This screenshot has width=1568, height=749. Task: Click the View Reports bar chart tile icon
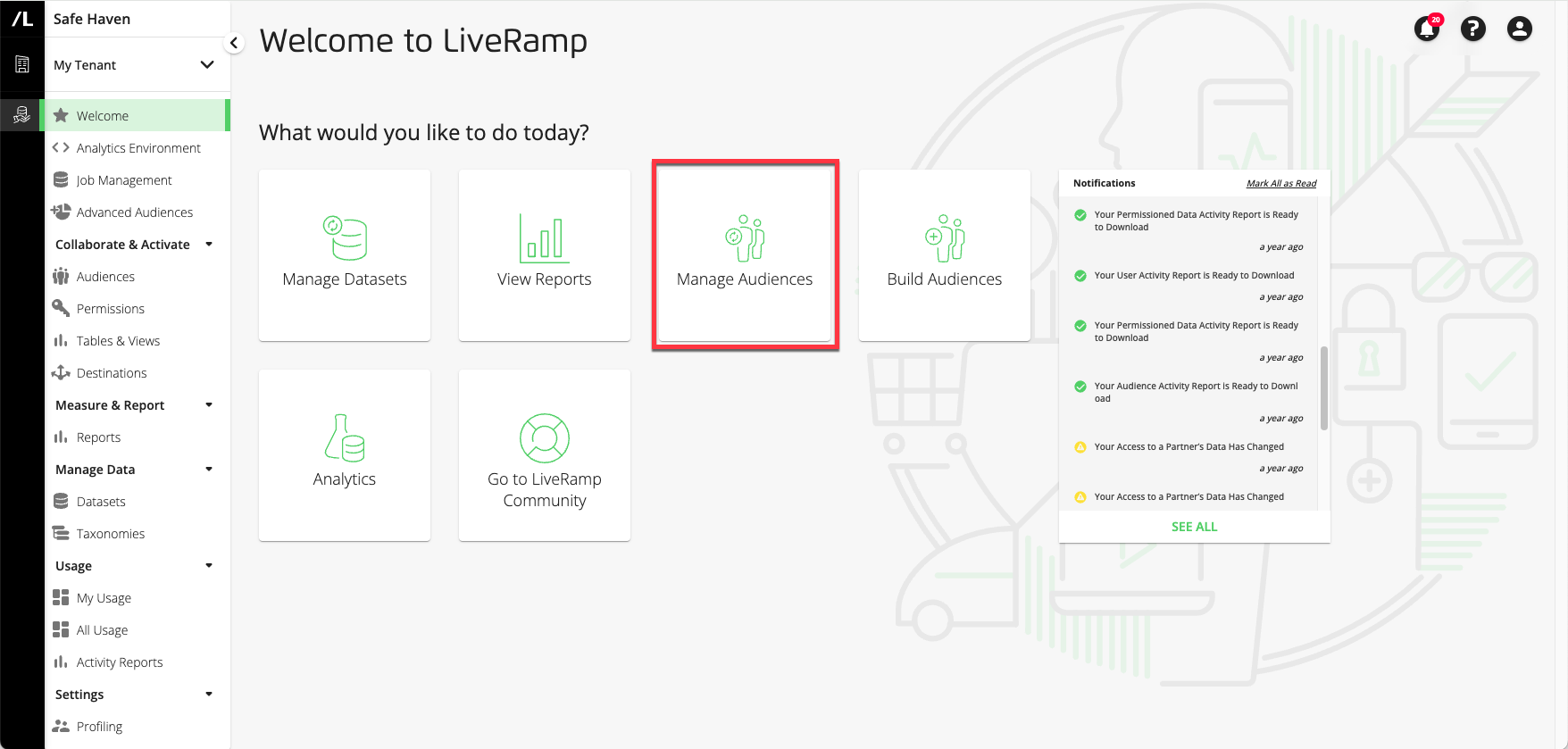(x=545, y=238)
